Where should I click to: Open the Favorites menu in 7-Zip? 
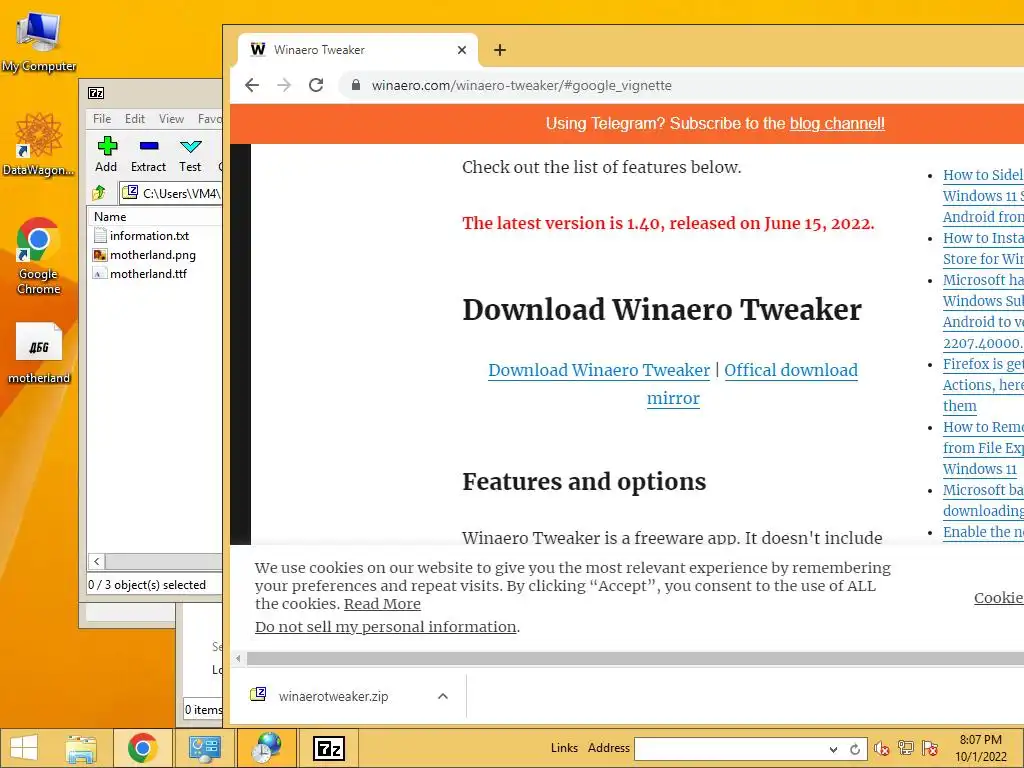(x=209, y=119)
